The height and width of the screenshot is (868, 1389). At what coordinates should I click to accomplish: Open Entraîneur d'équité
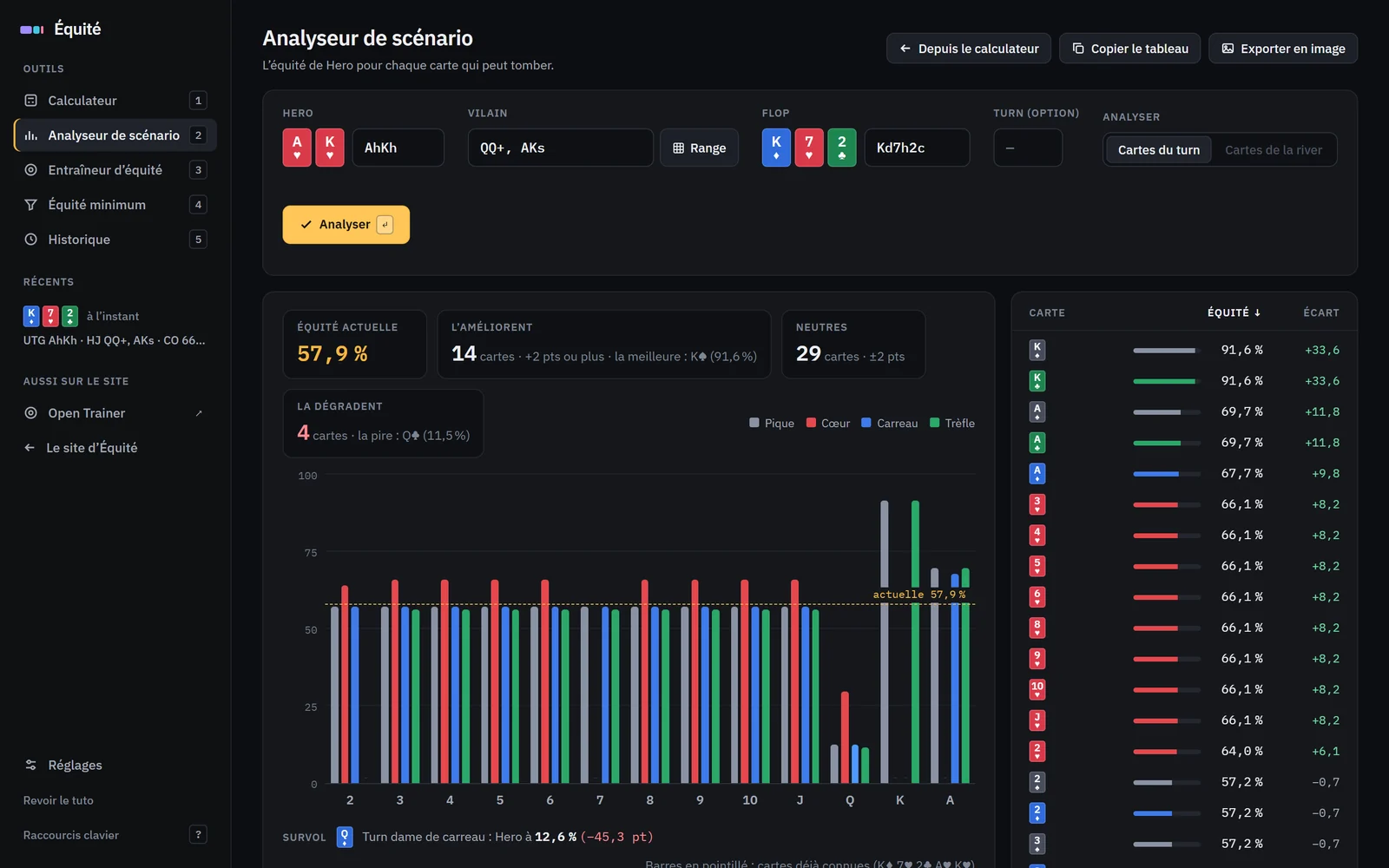(x=115, y=170)
